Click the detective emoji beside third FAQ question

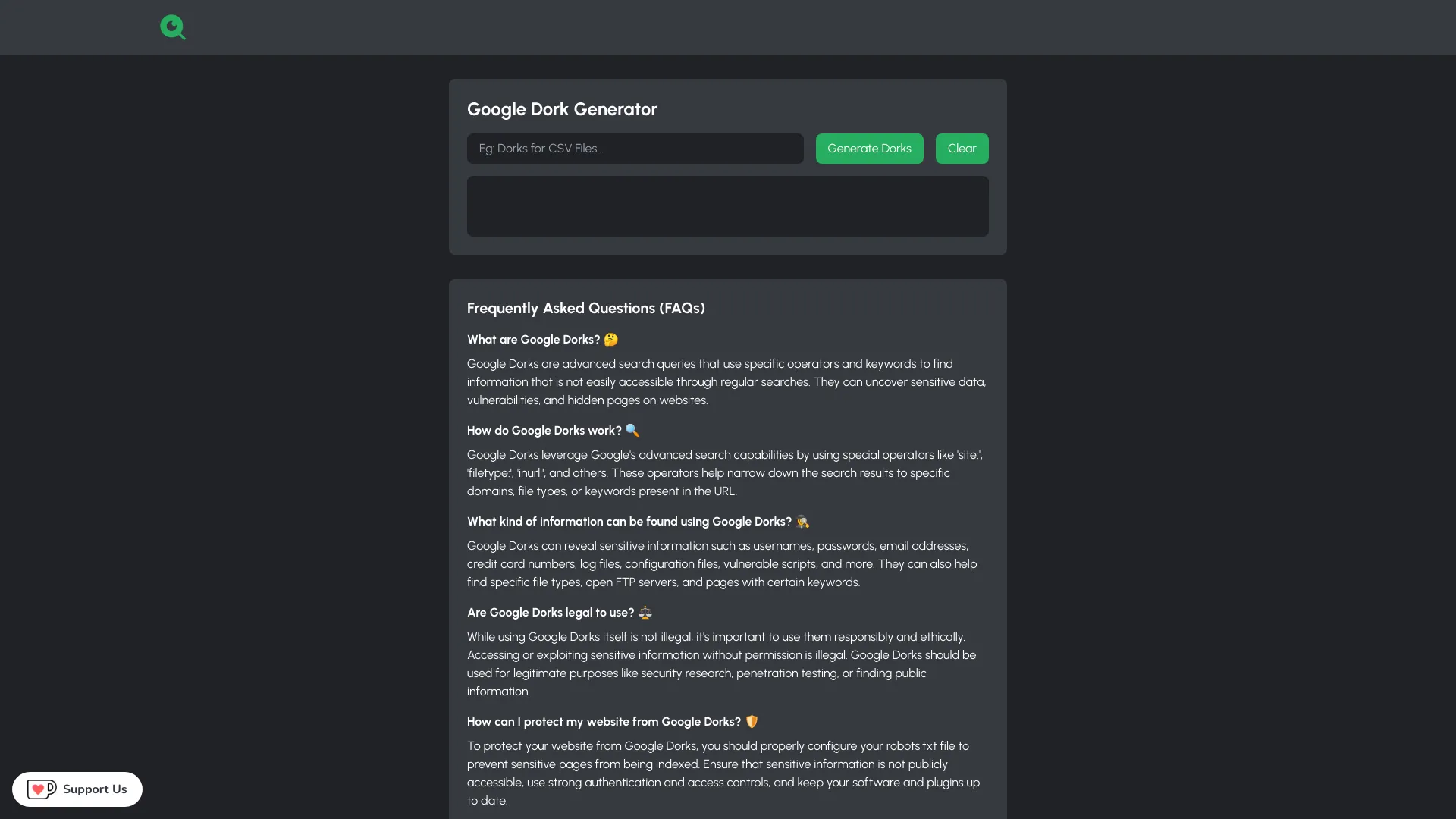(802, 522)
